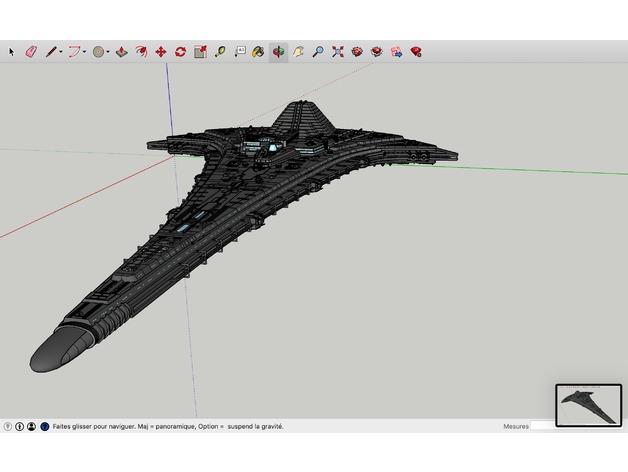Screen dimensions: 628x472
Task: Click the 'Mesures' label
Action: coord(516,427)
